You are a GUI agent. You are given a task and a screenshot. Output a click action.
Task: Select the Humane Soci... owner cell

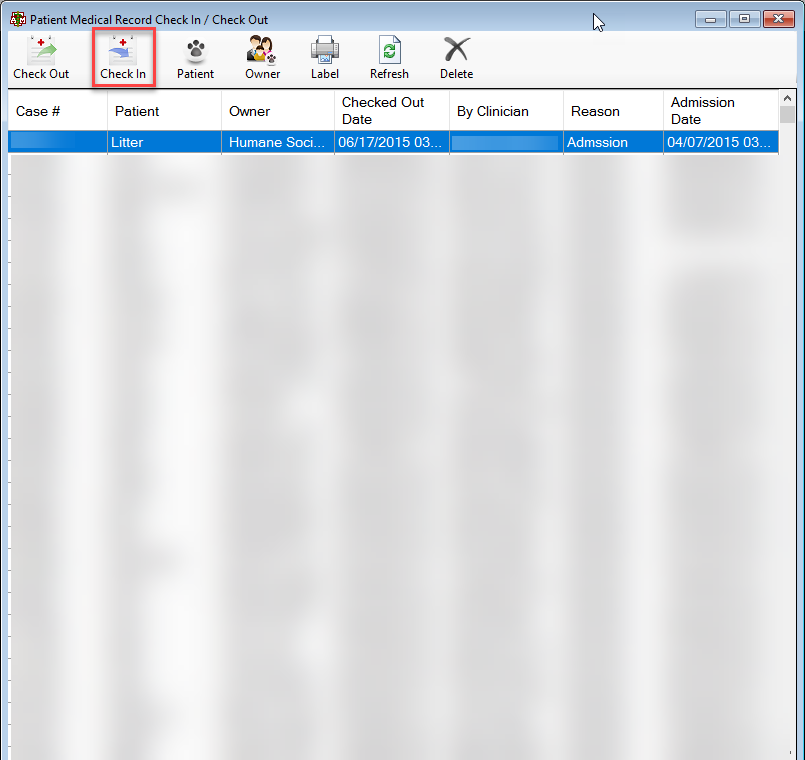(x=278, y=142)
